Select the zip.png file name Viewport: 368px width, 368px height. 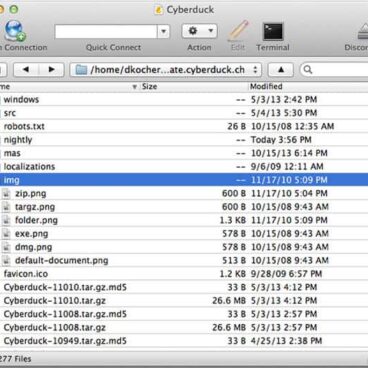click(x=31, y=194)
